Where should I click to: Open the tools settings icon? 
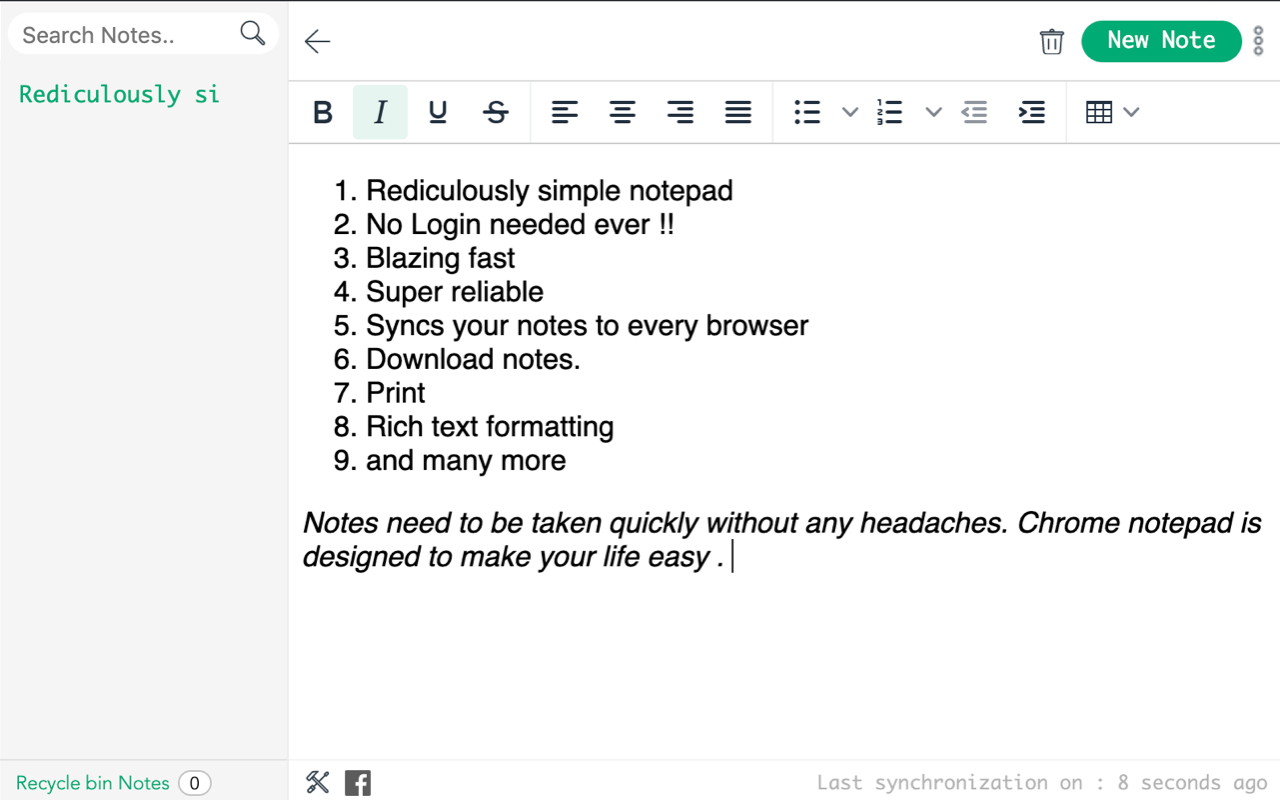[318, 782]
